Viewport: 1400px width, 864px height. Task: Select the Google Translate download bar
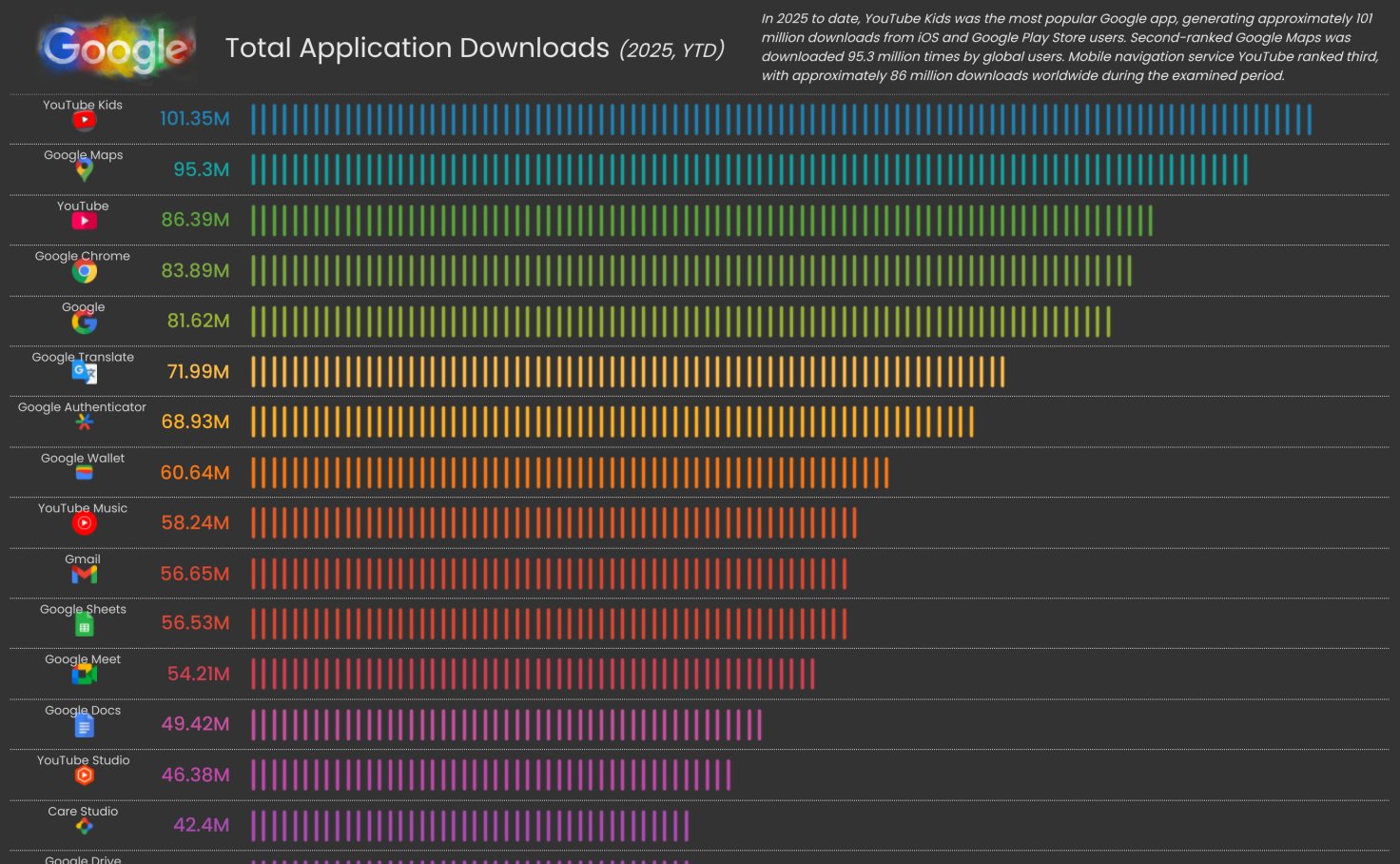pyautogui.click(x=628, y=371)
